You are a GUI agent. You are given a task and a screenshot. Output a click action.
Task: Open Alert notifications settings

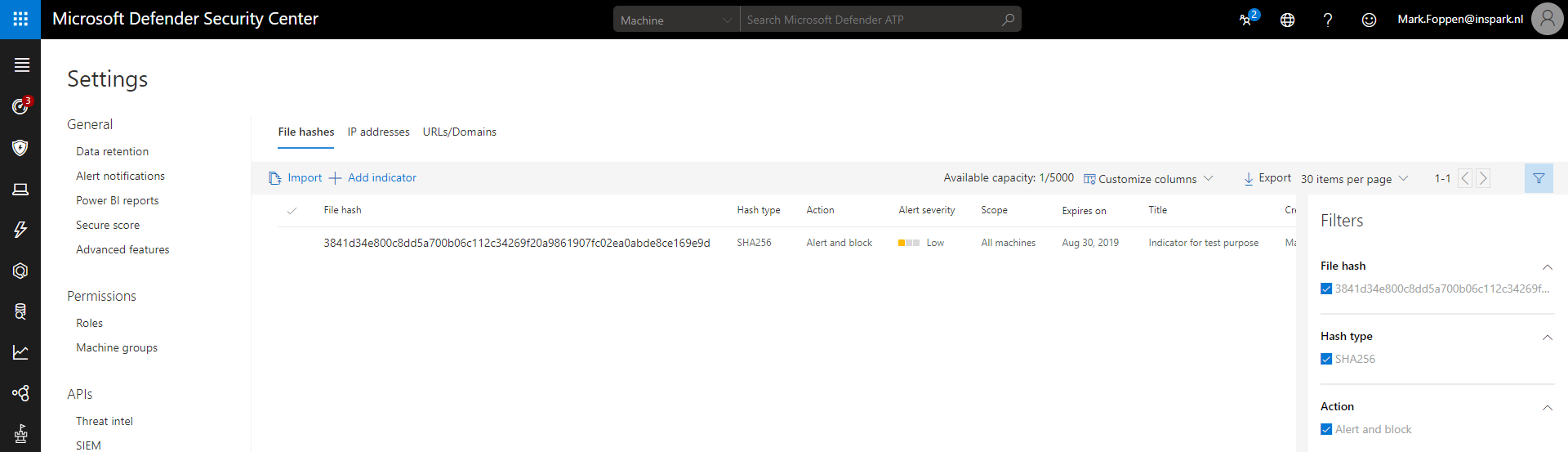(x=121, y=176)
